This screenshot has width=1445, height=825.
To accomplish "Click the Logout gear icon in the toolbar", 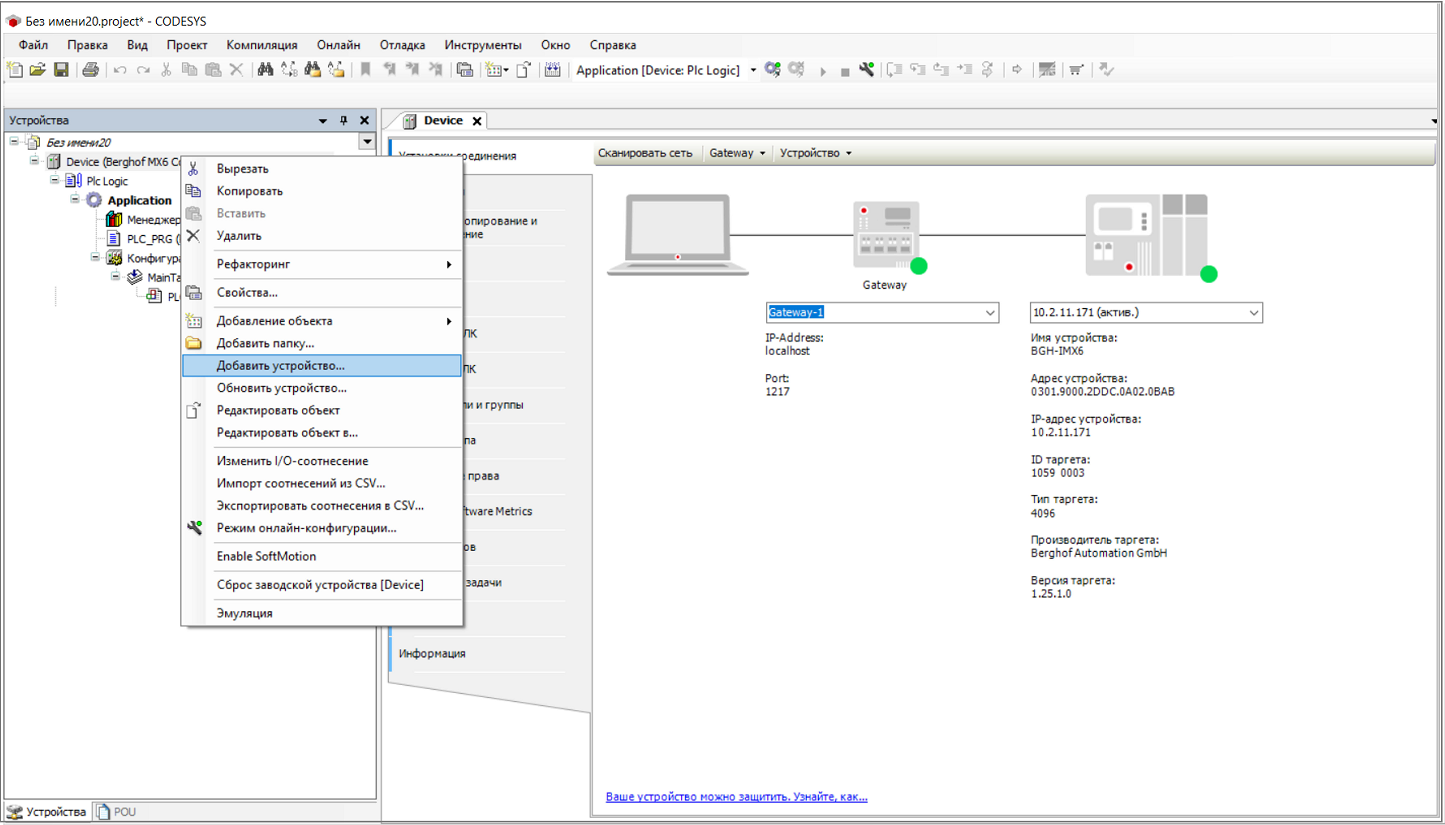I will point(796,70).
